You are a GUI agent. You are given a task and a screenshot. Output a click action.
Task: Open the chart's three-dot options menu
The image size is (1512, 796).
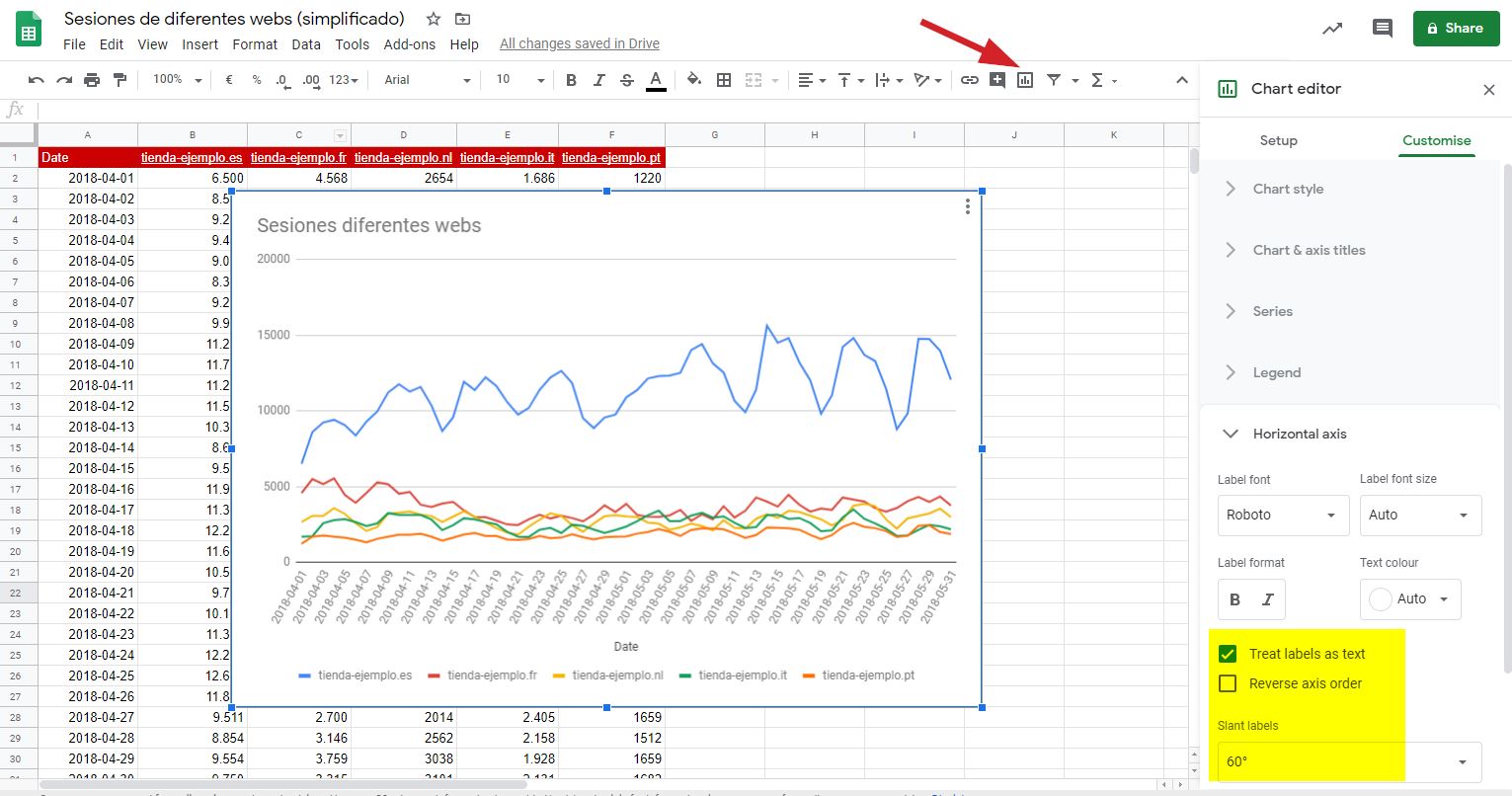968,206
